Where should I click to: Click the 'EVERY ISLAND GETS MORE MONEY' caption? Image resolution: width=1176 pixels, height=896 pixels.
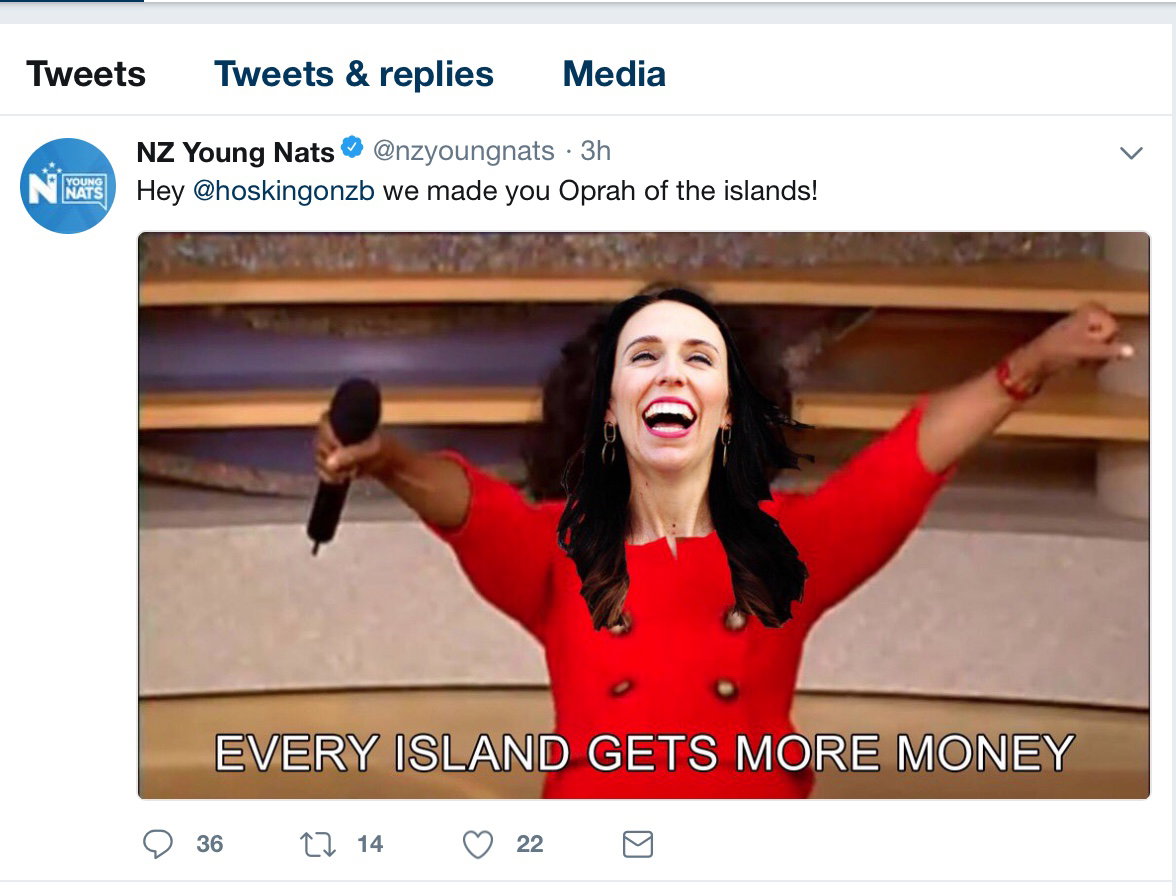tap(644, 753)
